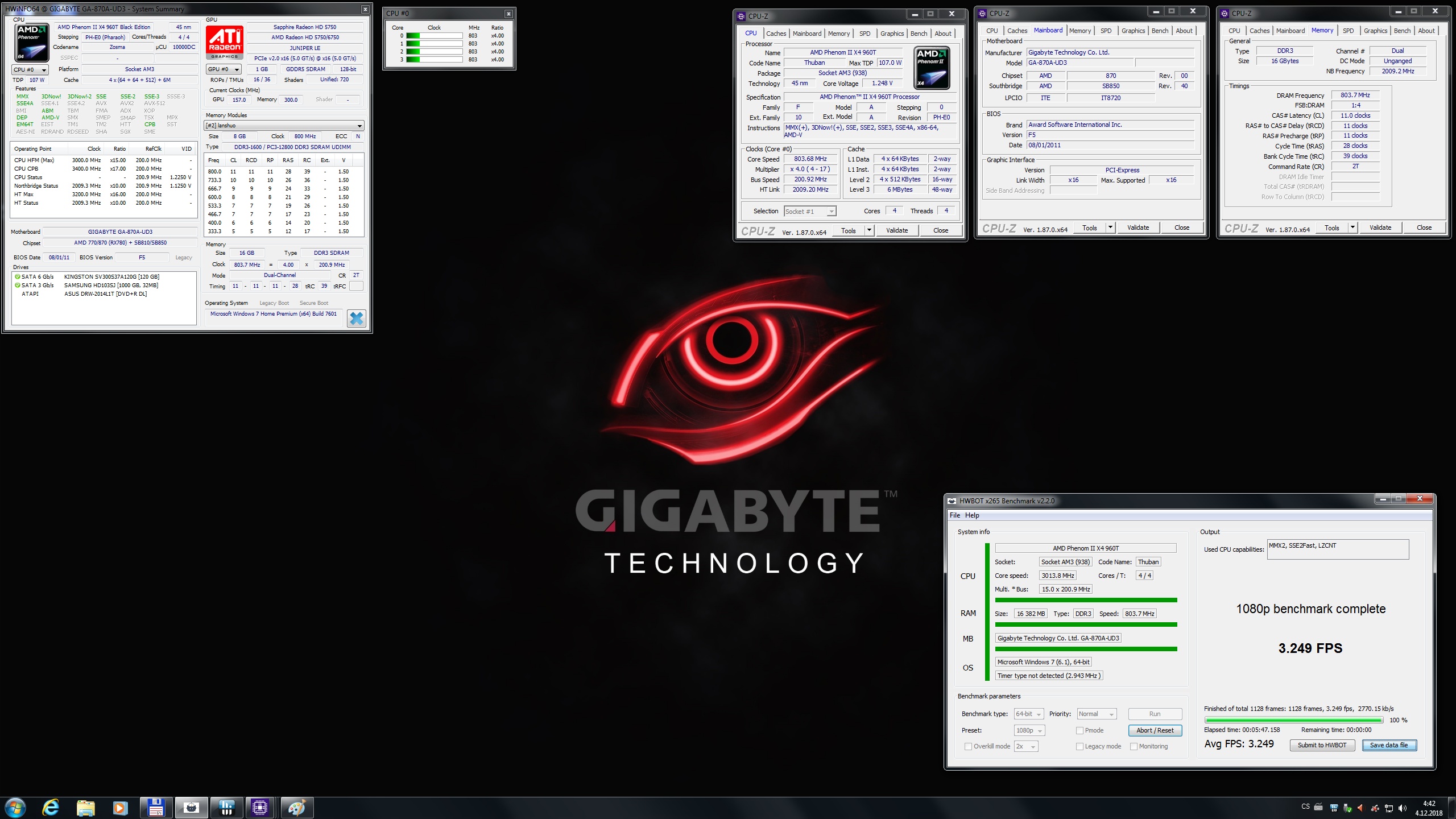Viewport: 1456px width, 819px height.
Task: Click the blue X close icon in HWiNFO summary
Action: point(357,318)
